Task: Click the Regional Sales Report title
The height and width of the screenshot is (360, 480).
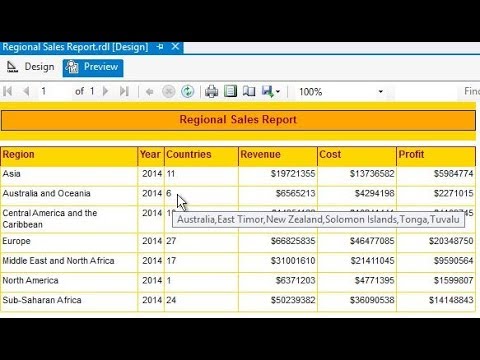Action: [238, 120]
